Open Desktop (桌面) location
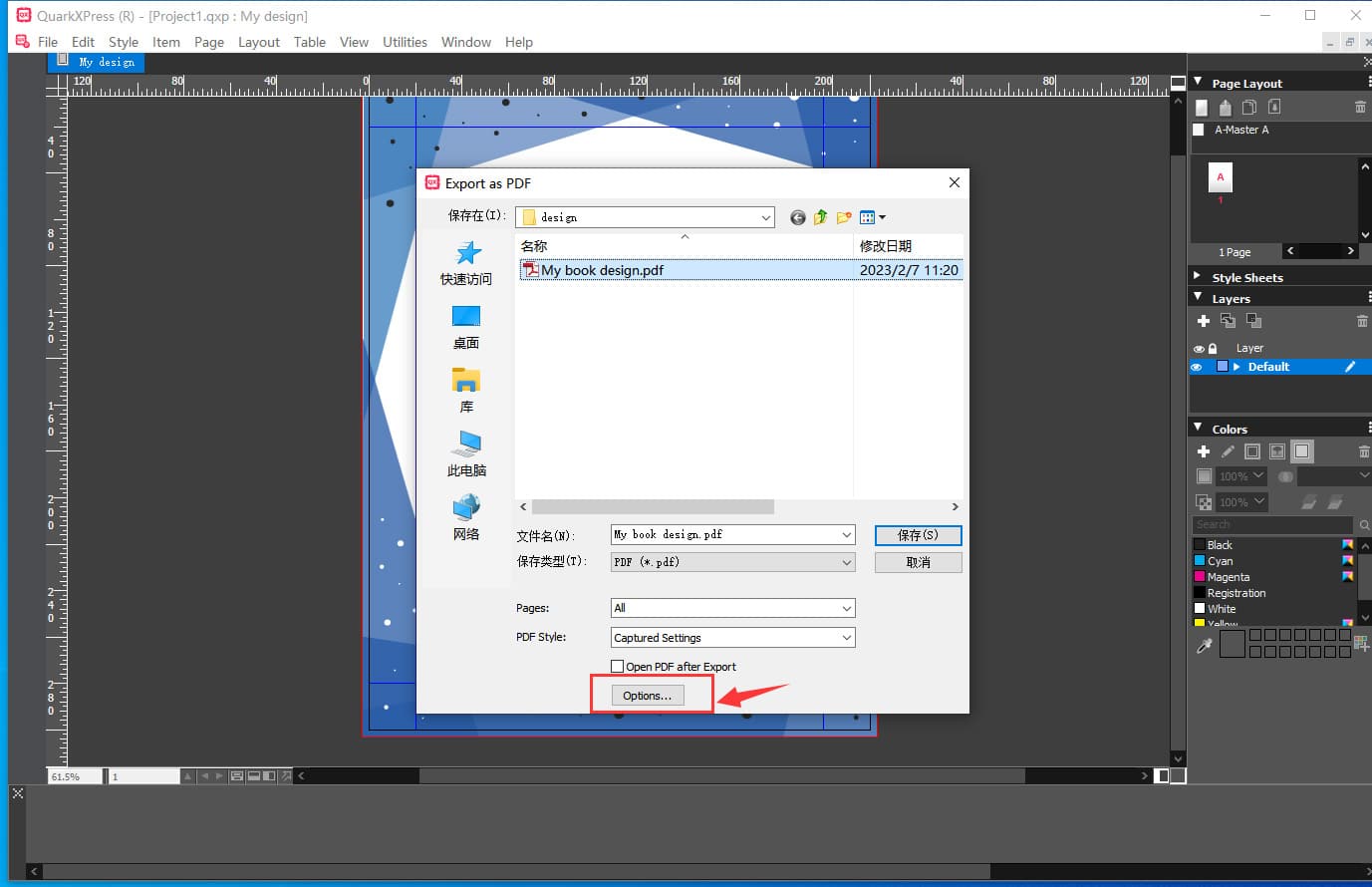 pos(466,328)
